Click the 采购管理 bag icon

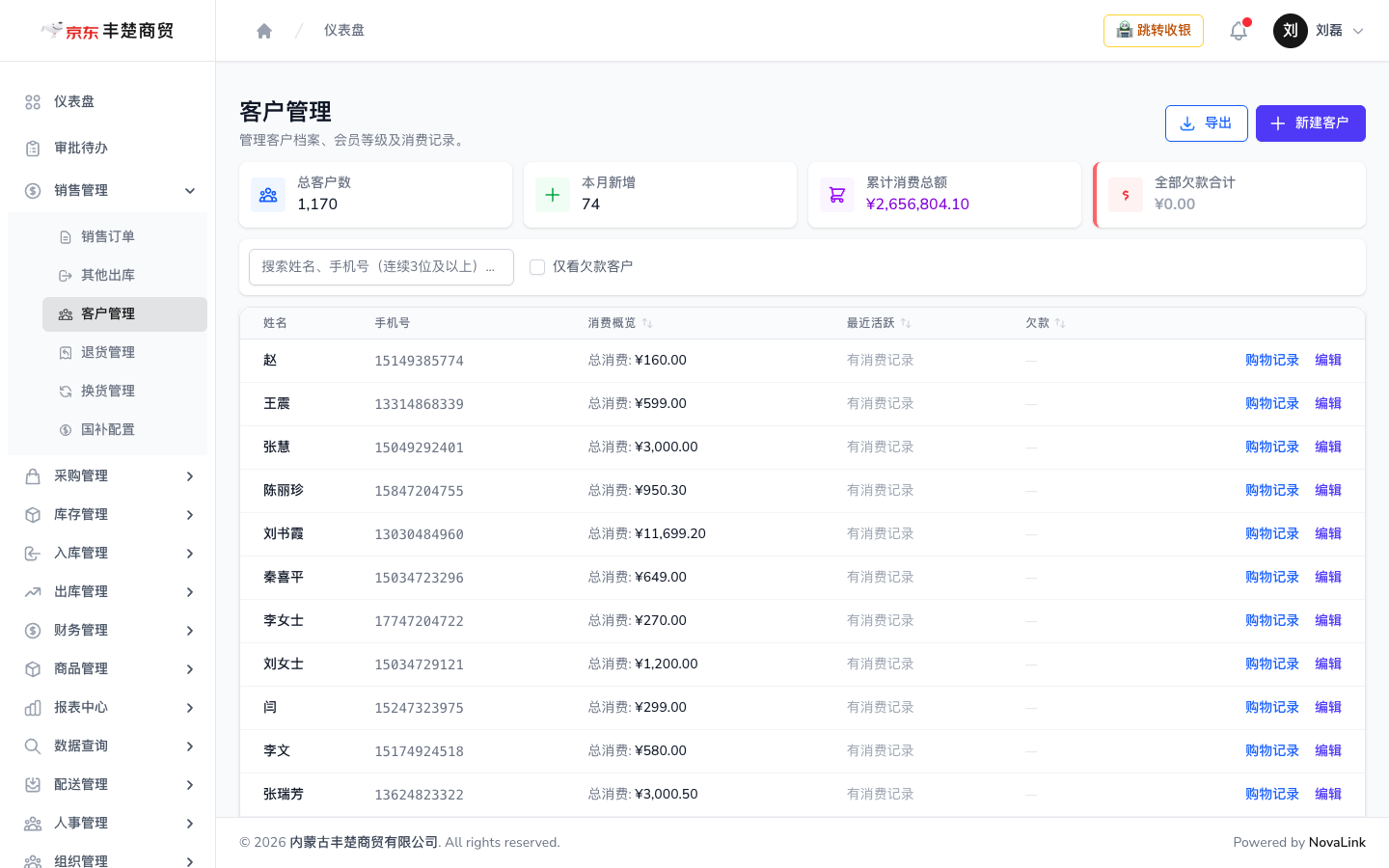point(33,476)
